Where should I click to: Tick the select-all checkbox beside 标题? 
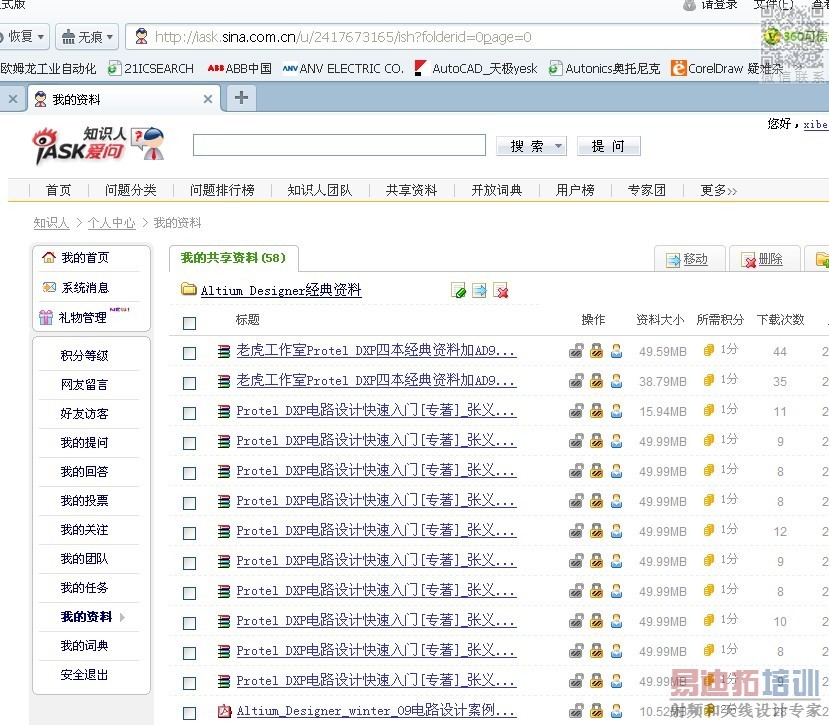189,323
